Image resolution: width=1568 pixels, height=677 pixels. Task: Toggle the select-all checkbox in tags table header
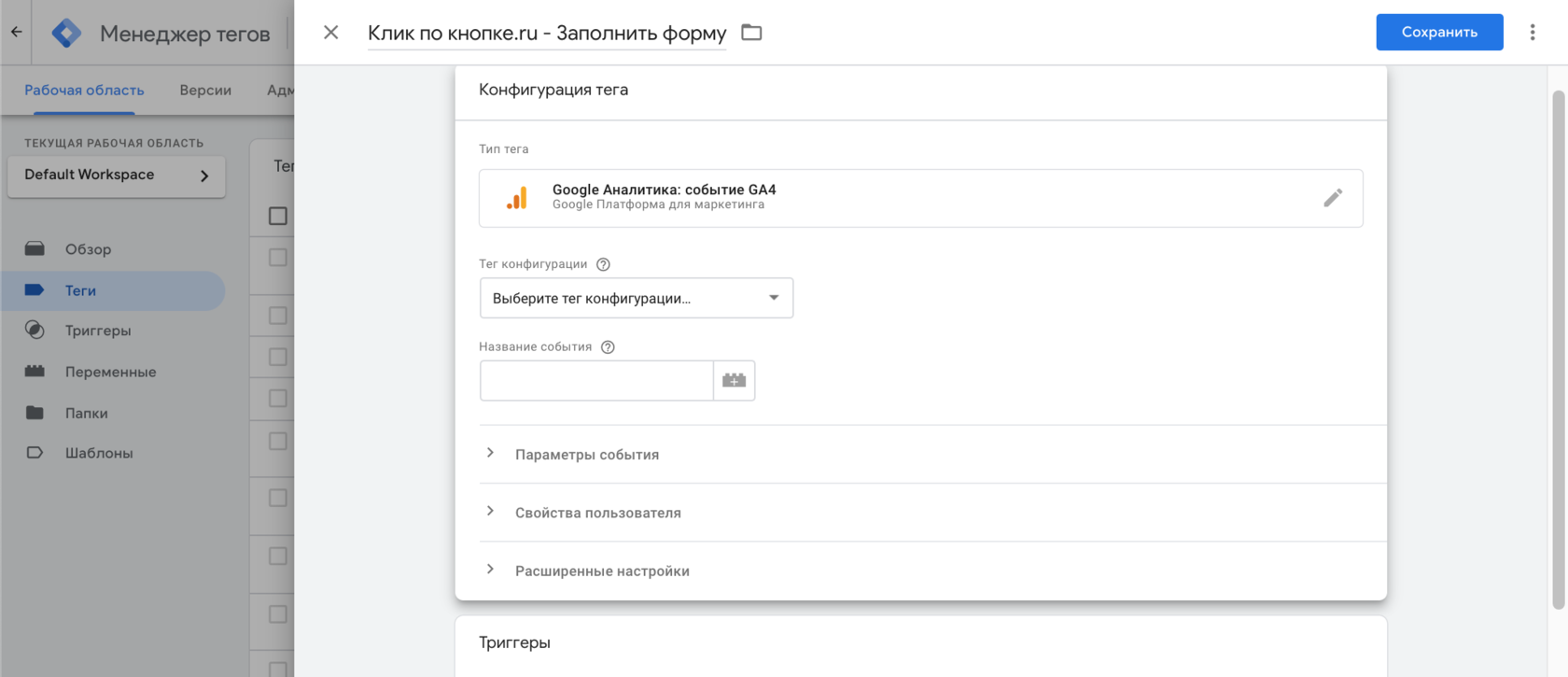point(278,216)
